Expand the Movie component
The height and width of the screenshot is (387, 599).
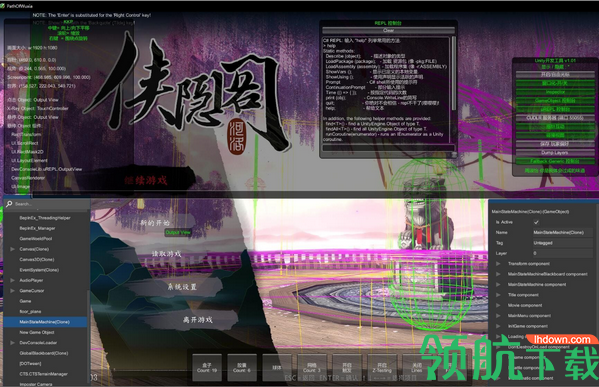coord(498,305)
